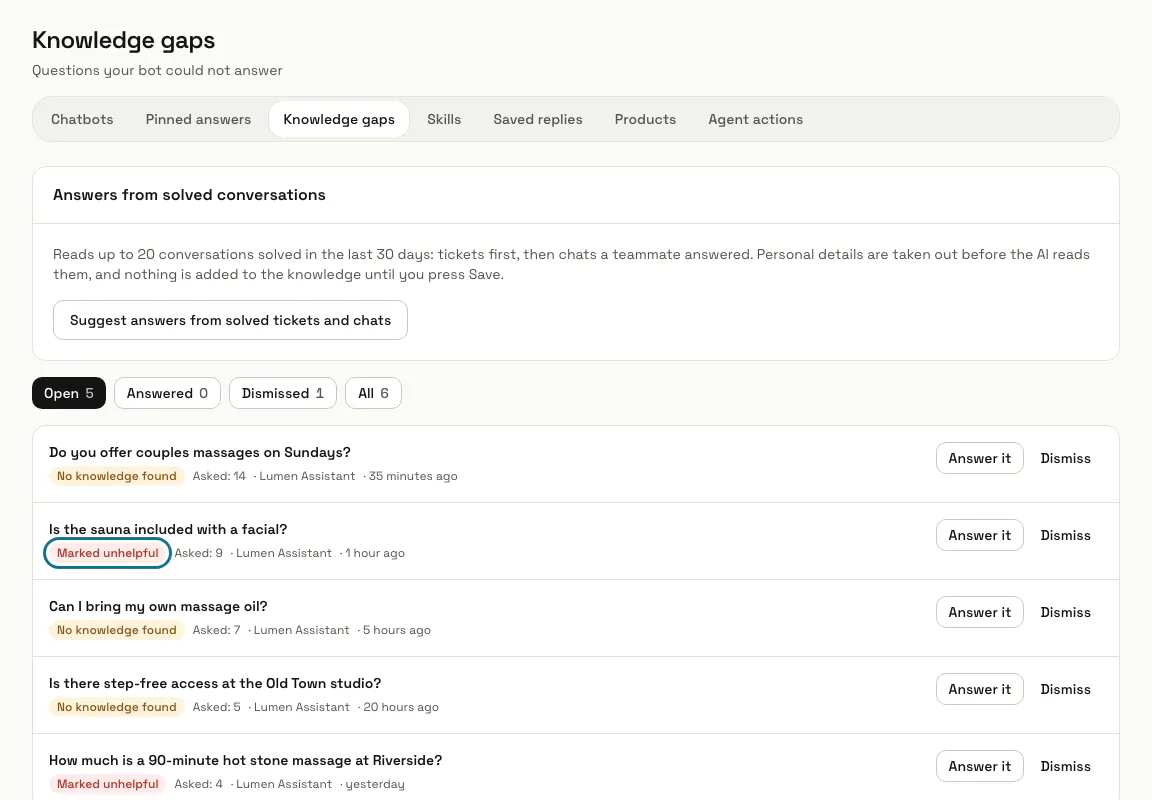
Task: Click 'No knowledge found' badge on massage oil row
Action: coord(117,630)
